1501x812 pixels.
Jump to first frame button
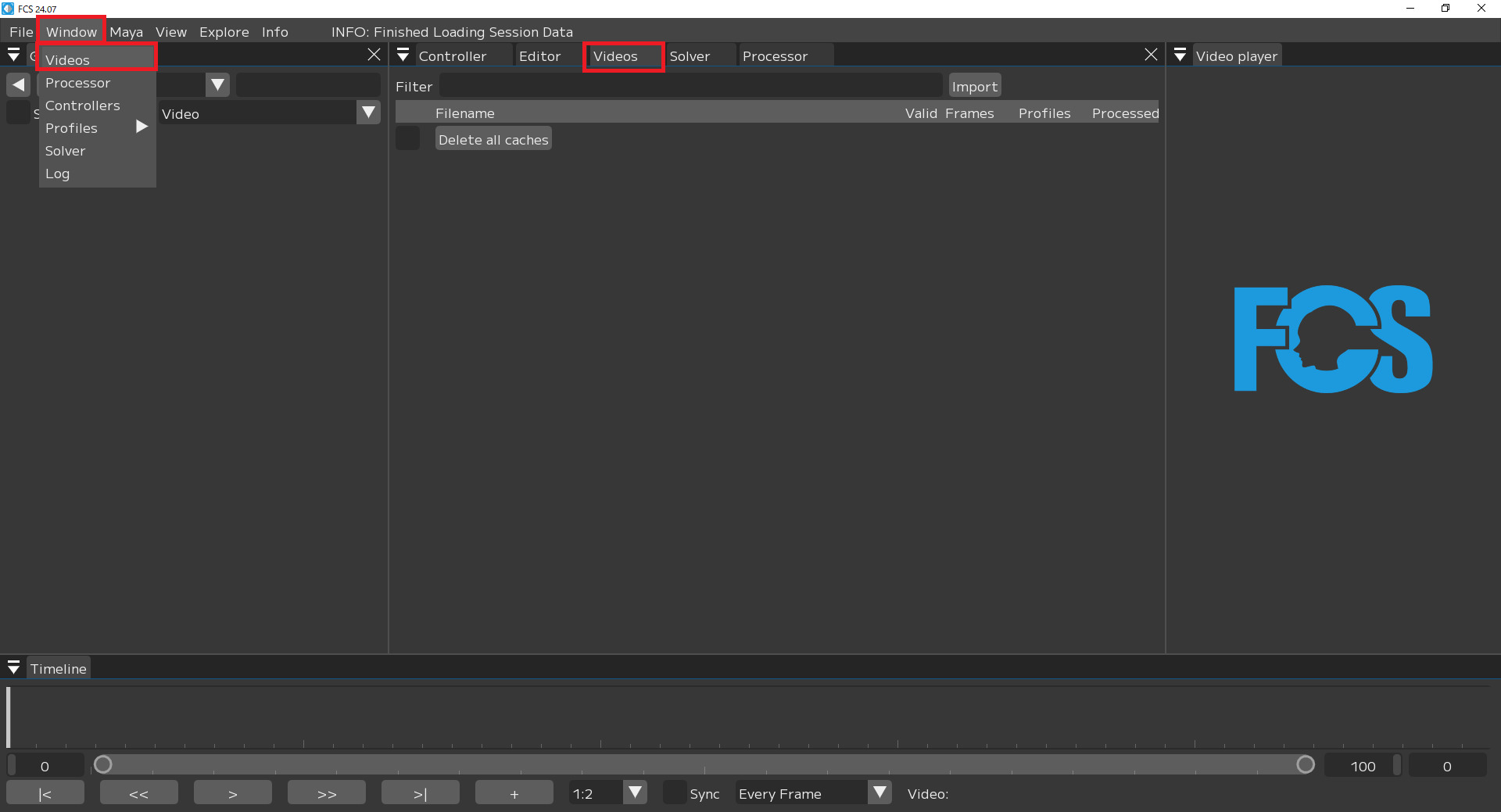45,793
